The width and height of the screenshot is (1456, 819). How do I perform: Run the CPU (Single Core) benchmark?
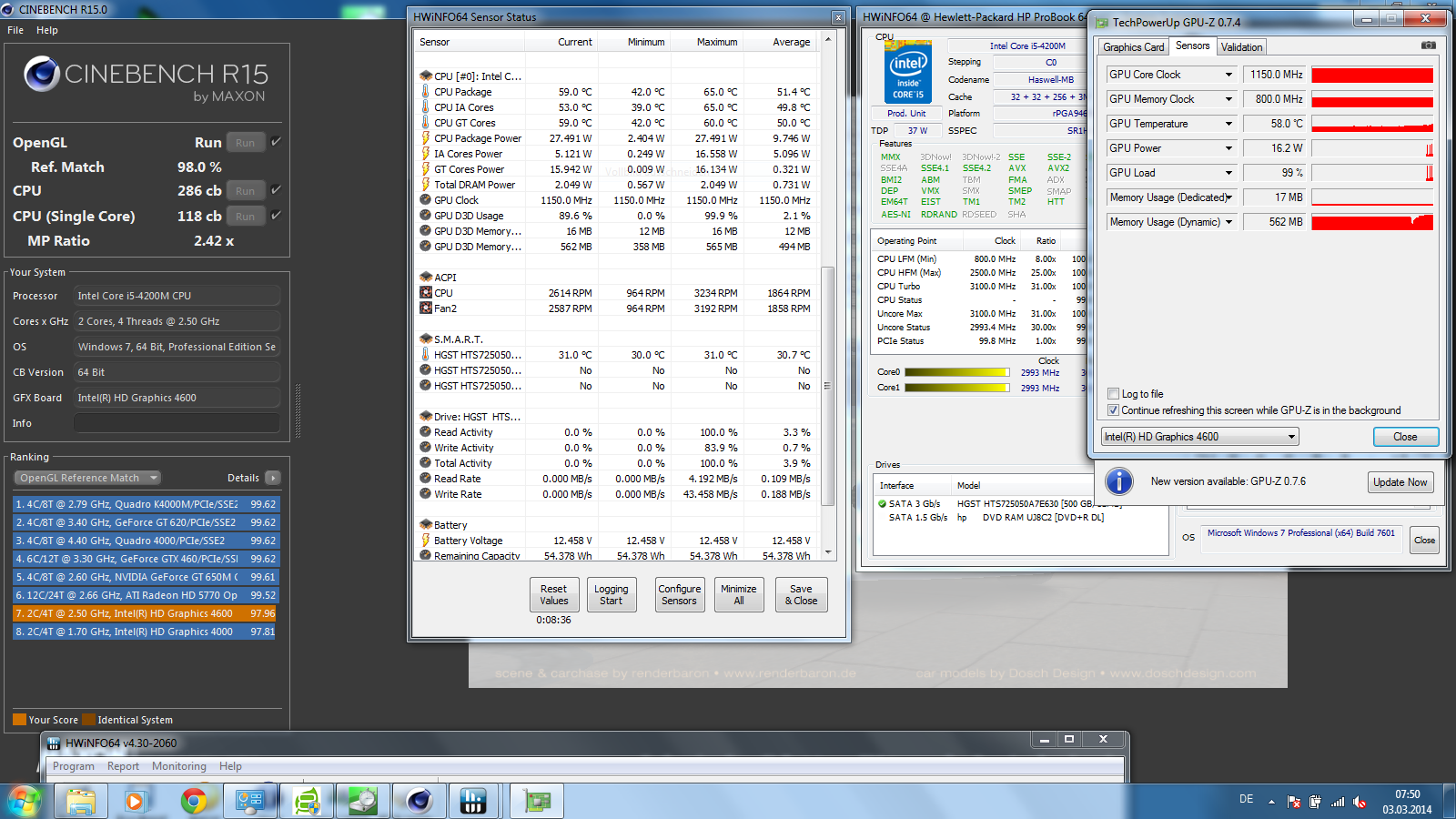click(x=245, y=217)
